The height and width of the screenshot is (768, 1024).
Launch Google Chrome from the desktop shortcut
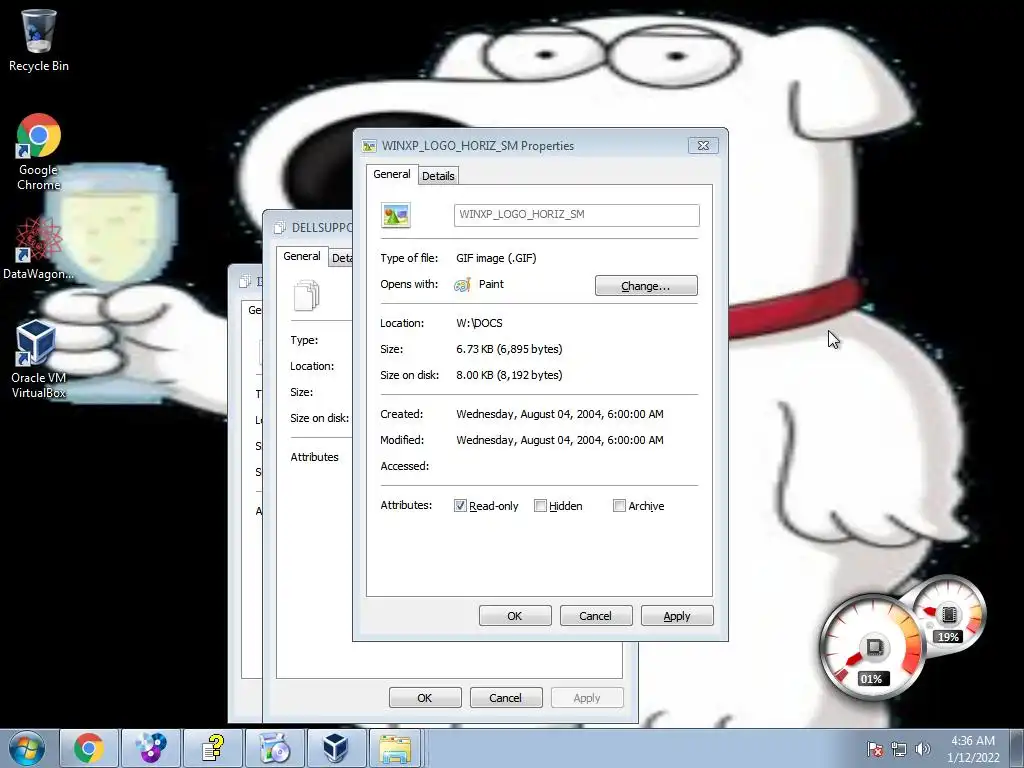click(x=39, y=152)
